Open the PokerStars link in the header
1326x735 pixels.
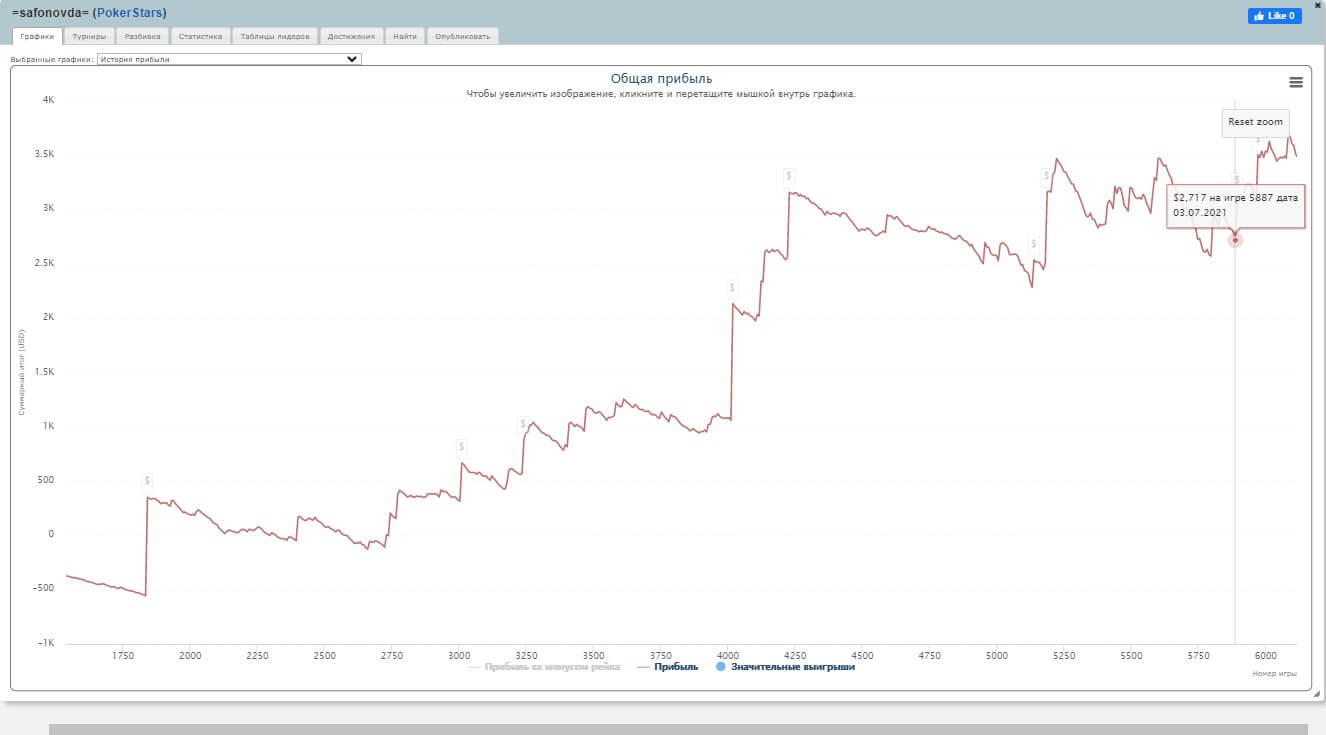129,12
